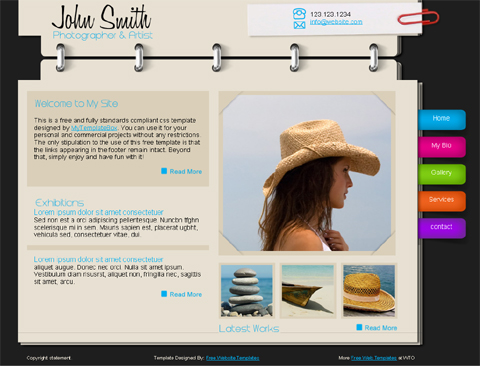Viewport: 480px width, 366px height.
Task: Click blue square beside Welcome Read More
Action: [x=164, y=171]
